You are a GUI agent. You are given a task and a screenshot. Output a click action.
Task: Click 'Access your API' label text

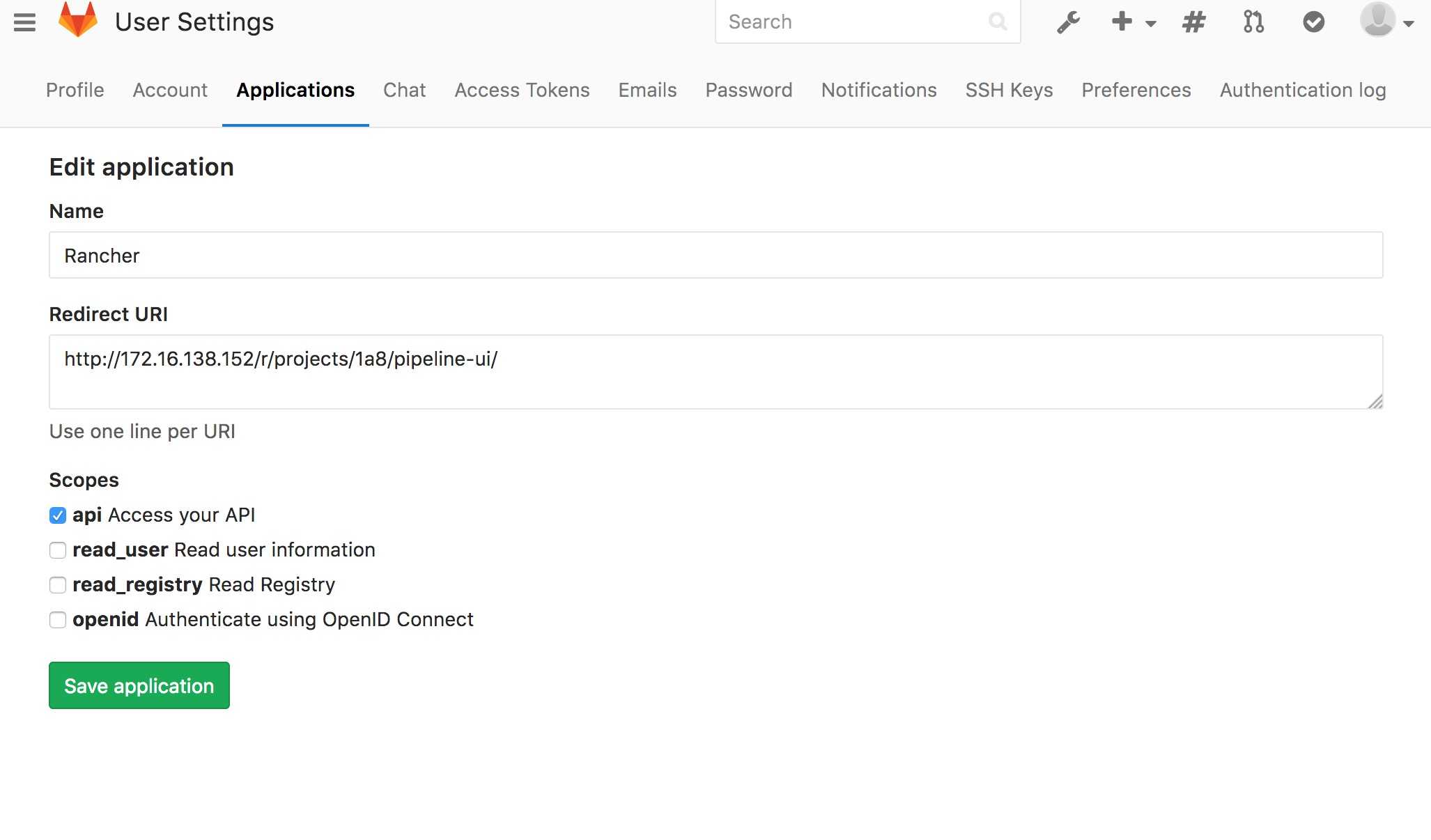181,515
